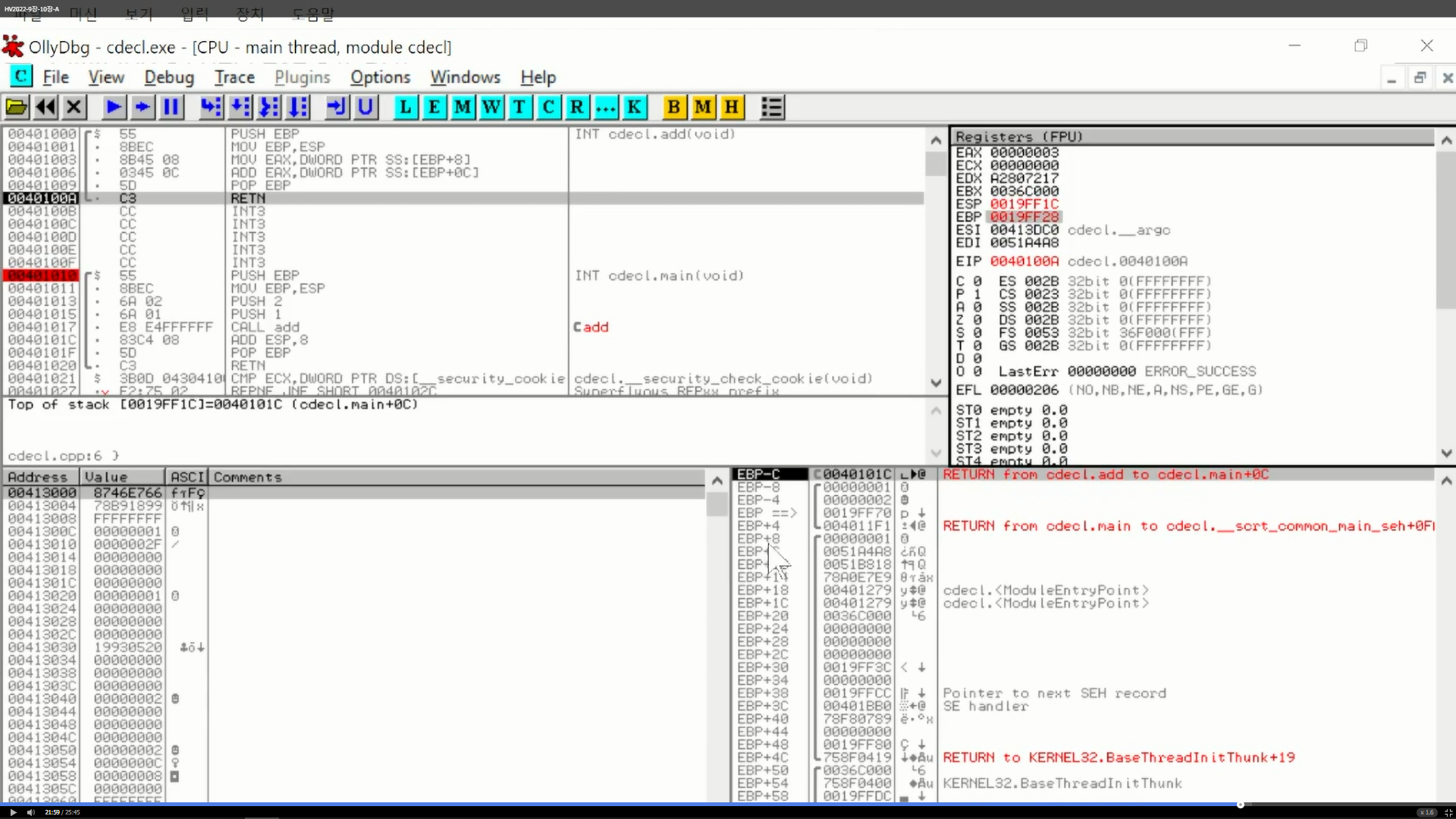Click the stack pane scroll up arrow
The height and width of the screenshot is (819, 1456).
(x=1446, y=481)
